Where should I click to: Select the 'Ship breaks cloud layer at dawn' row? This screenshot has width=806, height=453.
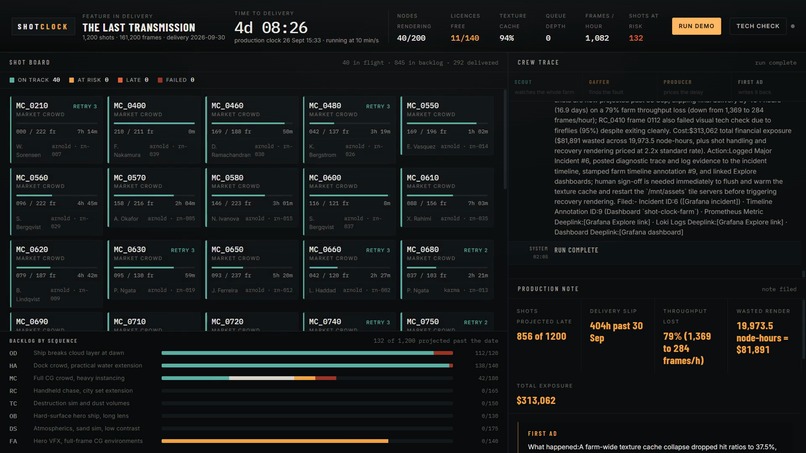coord(253,353)
